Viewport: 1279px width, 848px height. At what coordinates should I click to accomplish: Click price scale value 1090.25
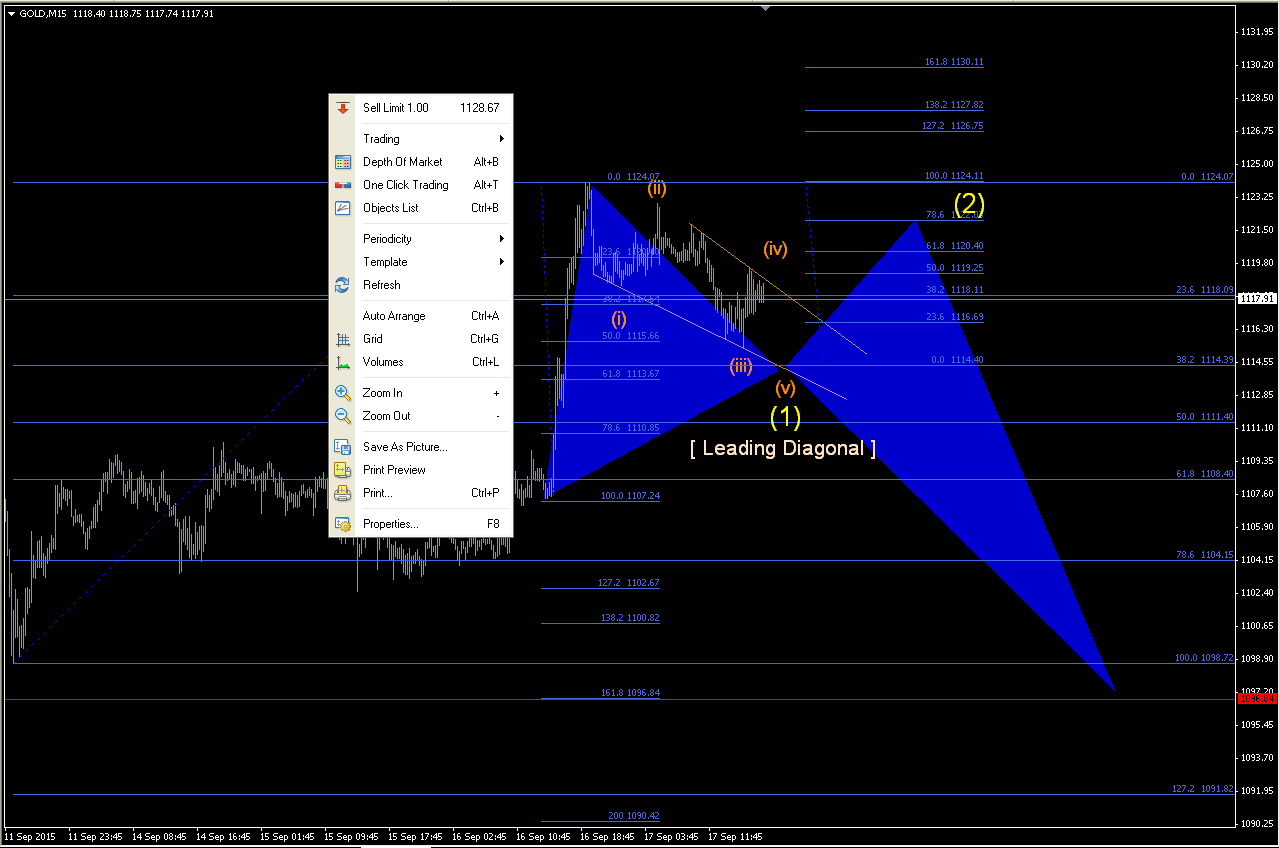pos(1257,823)
